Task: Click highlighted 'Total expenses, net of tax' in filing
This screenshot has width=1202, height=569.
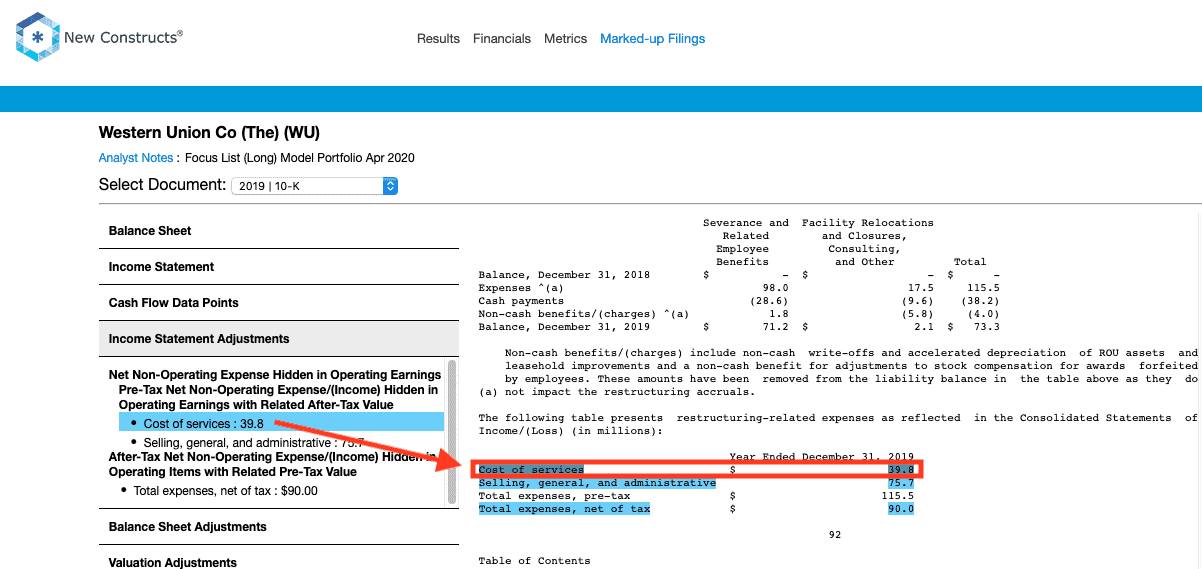Action: click(564, 509)
